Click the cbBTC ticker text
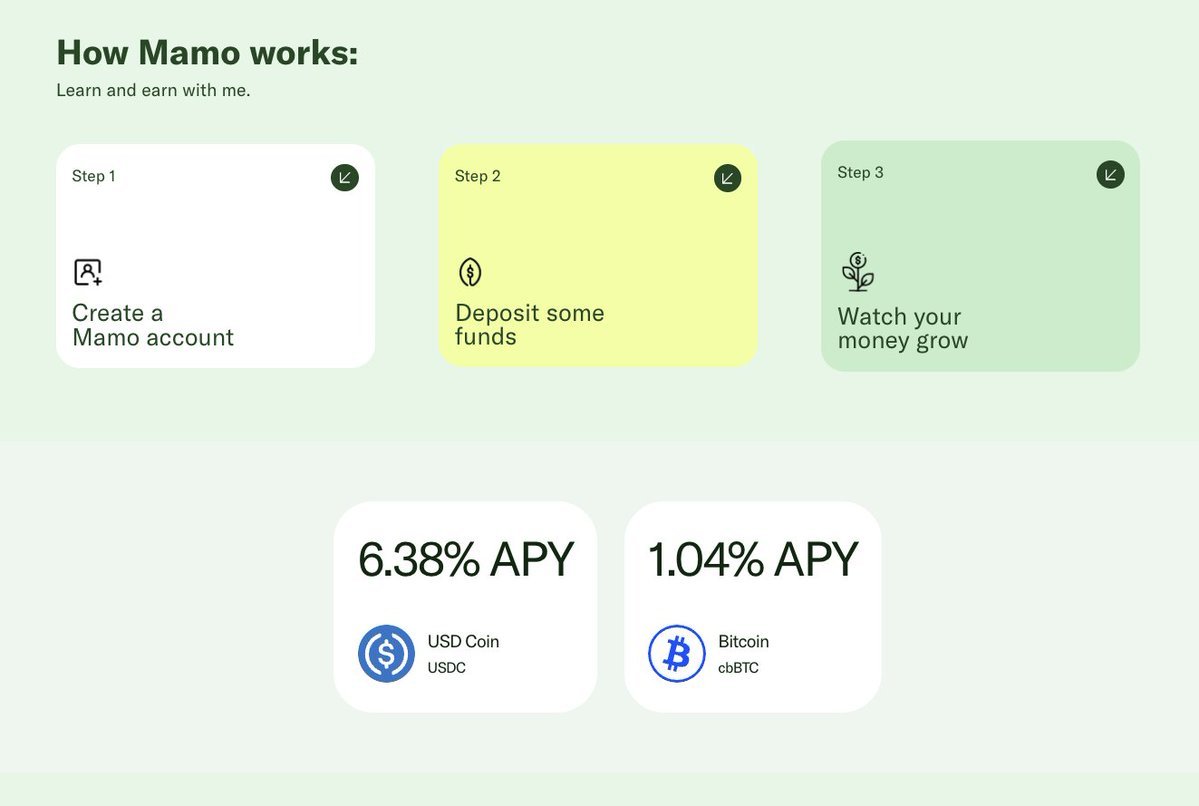The image size is (1199, 806). [738, 667]
